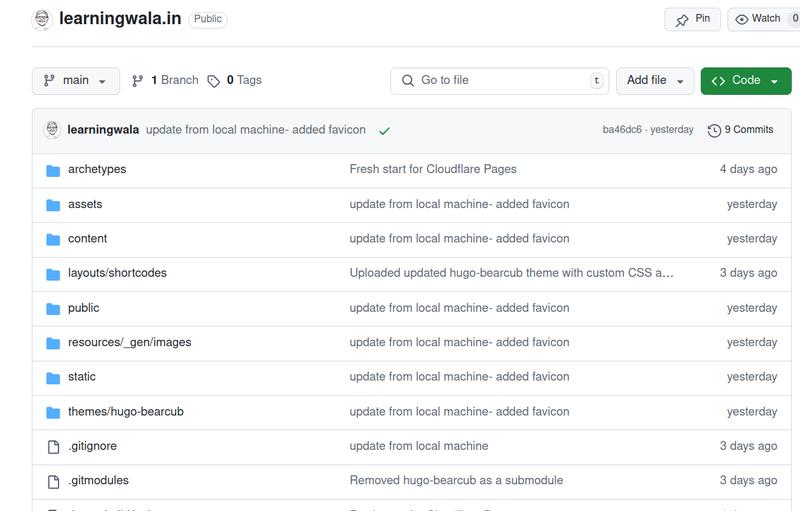
Task: Open the commit message in the resources/_gen/images row
Action: [x=459, y=342]
